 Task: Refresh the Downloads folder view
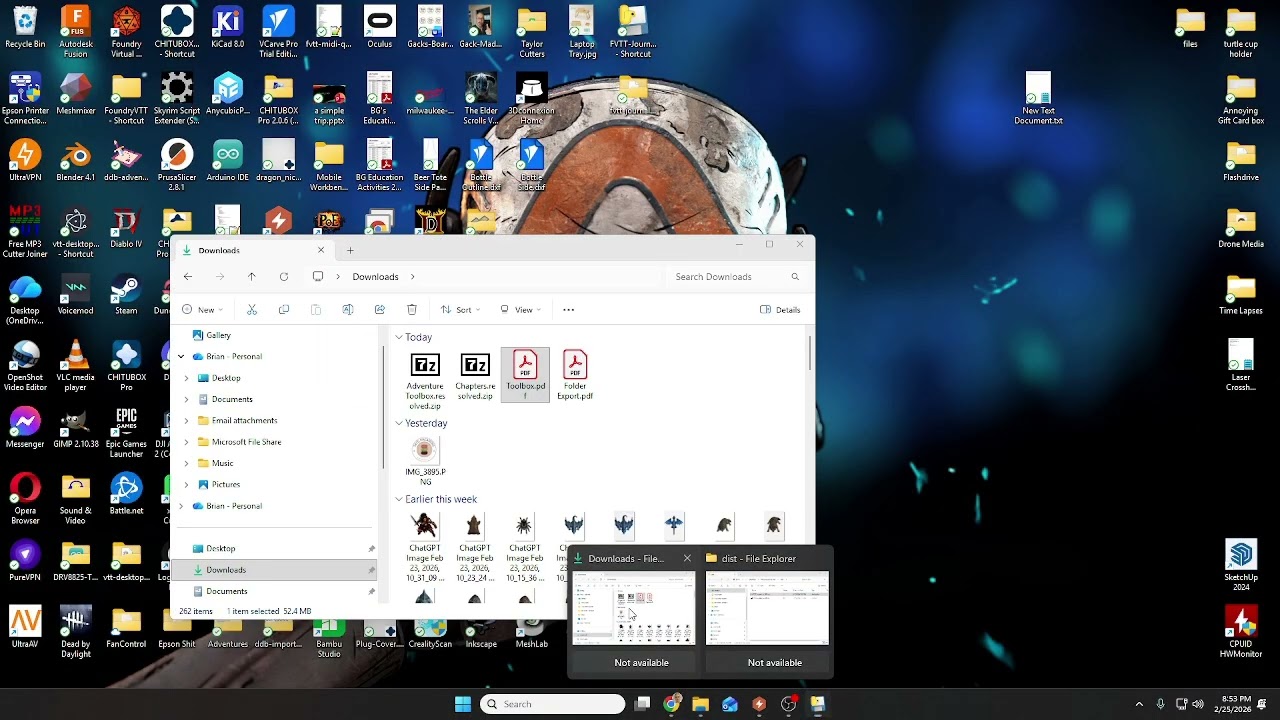coord(284,277)
